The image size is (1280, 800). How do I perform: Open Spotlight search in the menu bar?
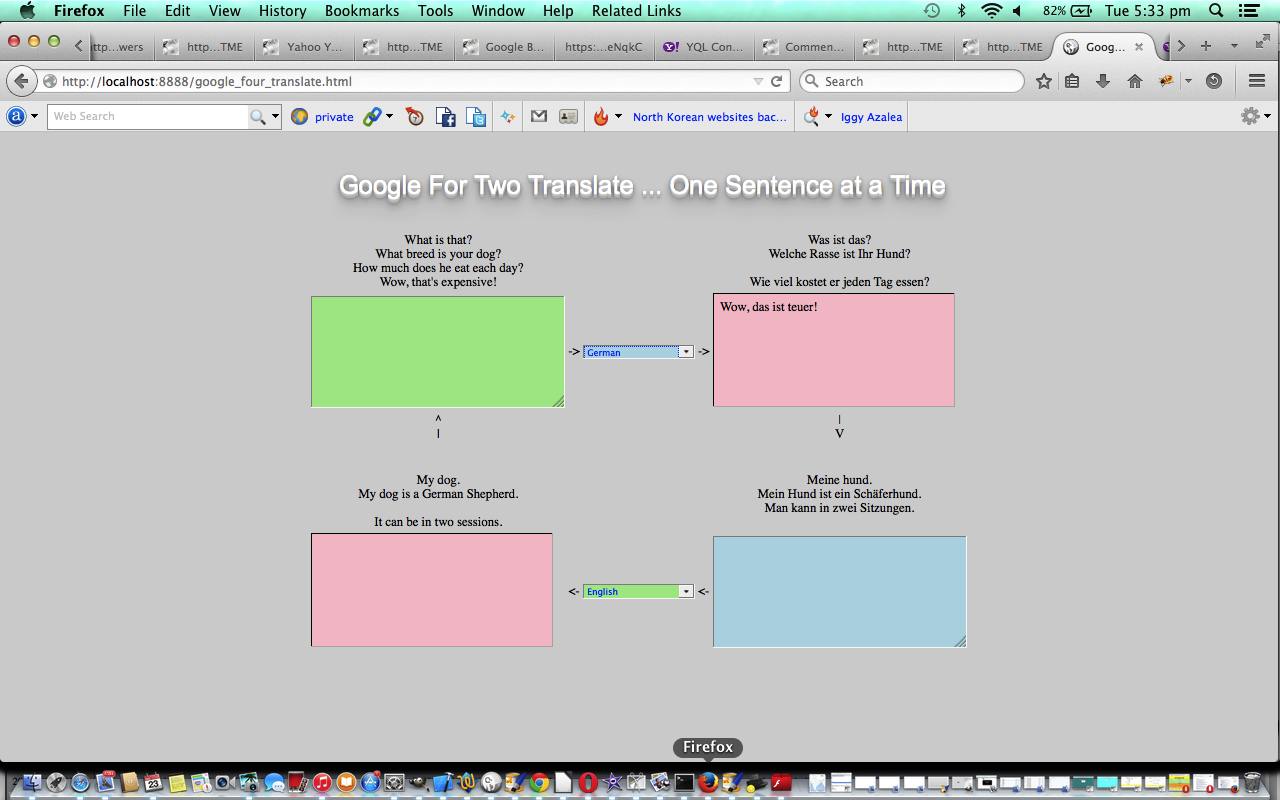pos(1217,11)
